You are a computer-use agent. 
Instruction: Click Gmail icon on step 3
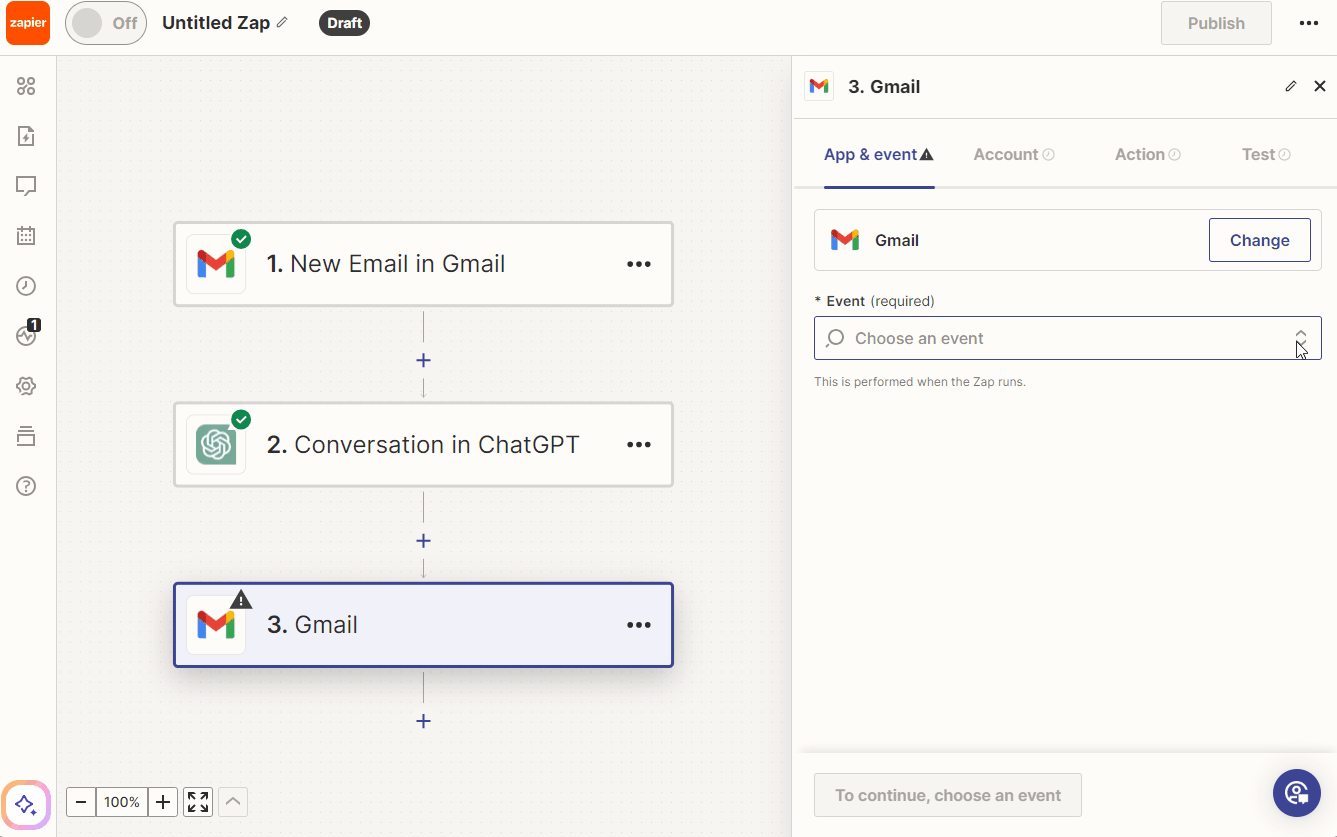[x=216, y=625]
